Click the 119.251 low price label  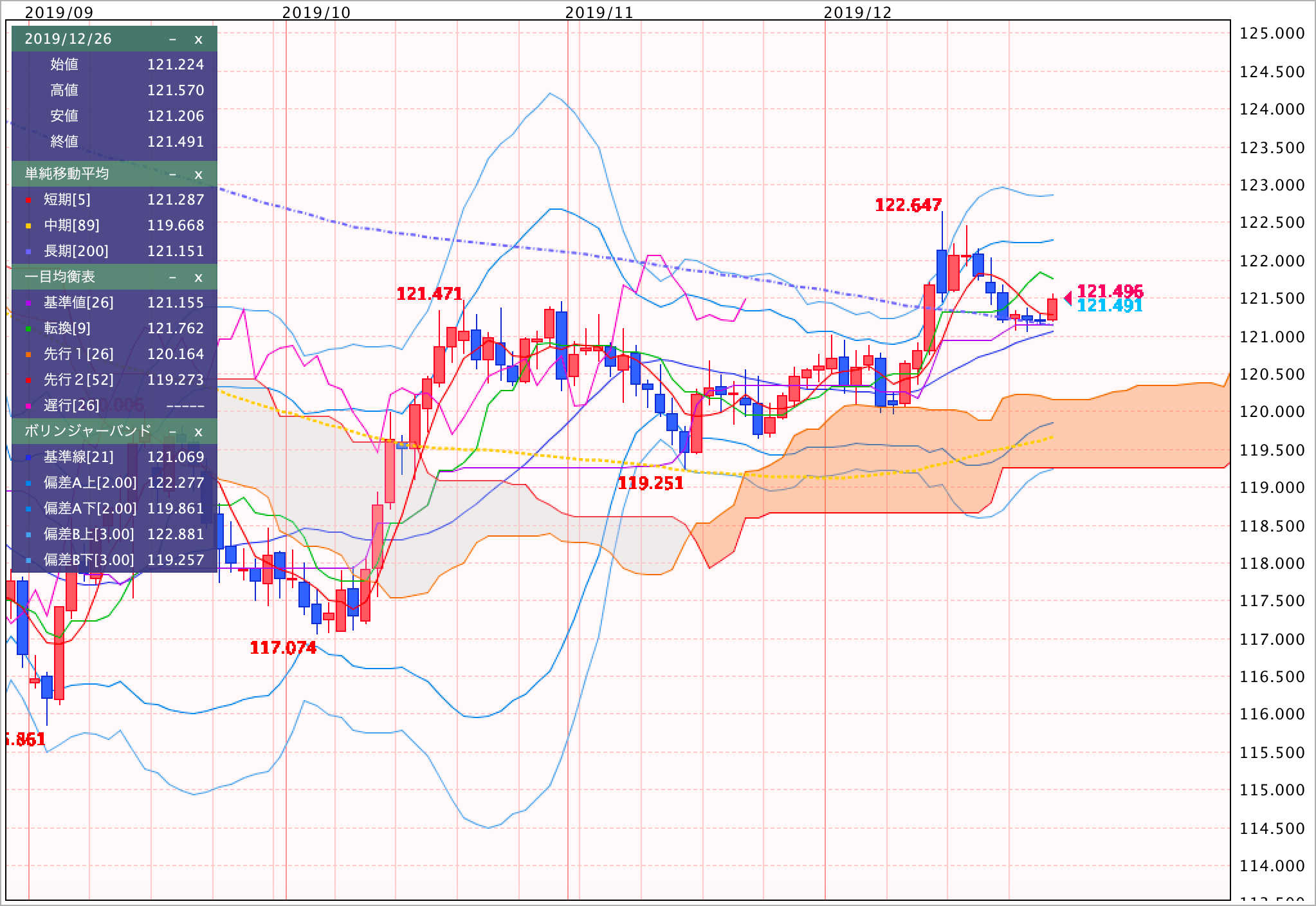(x=650, y=483)
